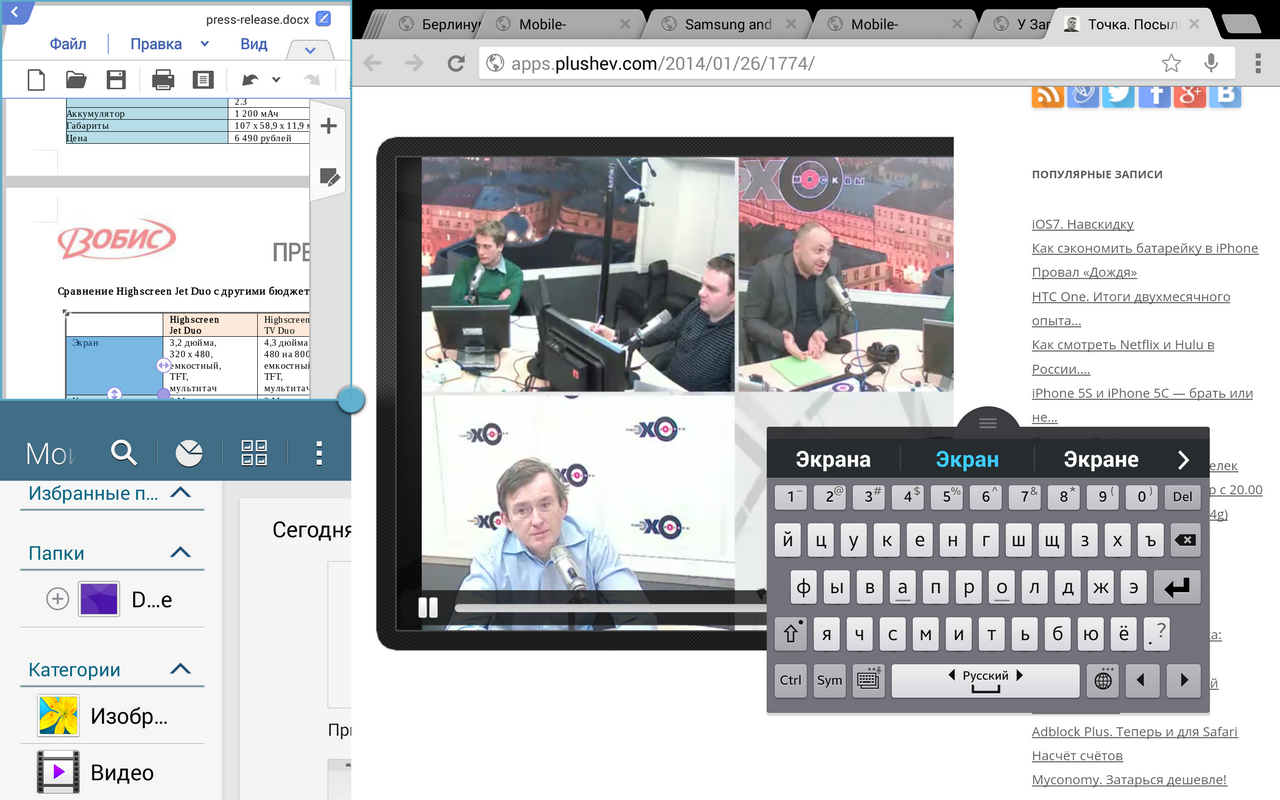Open the link iOS7. Навскидку

[x=1083, y=224]
